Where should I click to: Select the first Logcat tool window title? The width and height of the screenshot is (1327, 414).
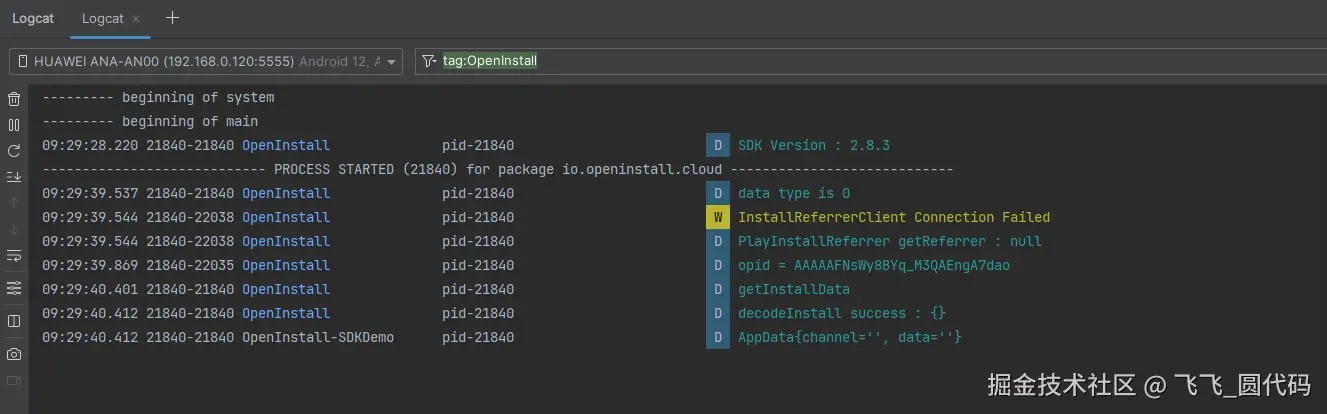point(33,18)
